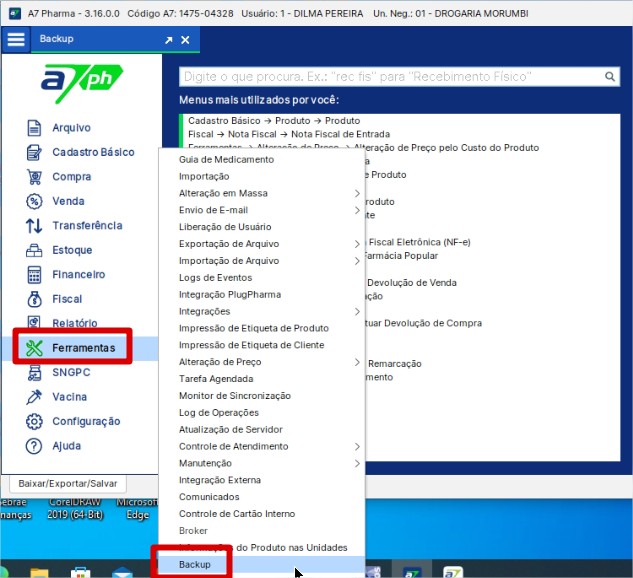The width and height of the screenshot is (633, 578).
Task: Select Backup from the Ferramentas menu
Action: (195, 565)
